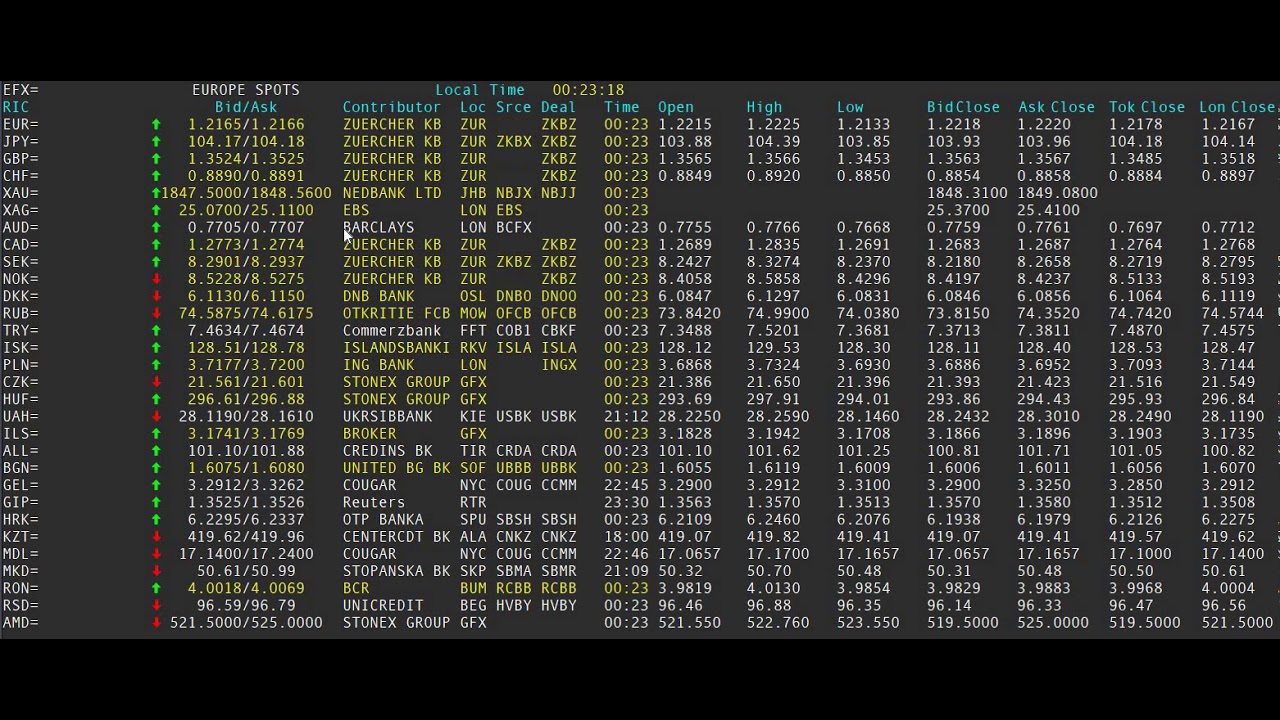Click the EFX= page code

(x=21, y=90)
